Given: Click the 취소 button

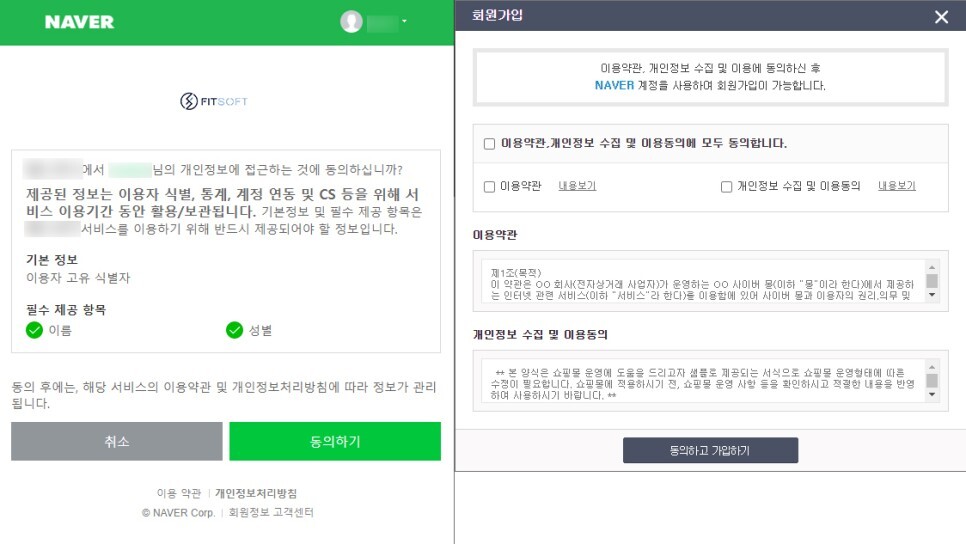Looking at the screenshot, I should click(116, 441).
